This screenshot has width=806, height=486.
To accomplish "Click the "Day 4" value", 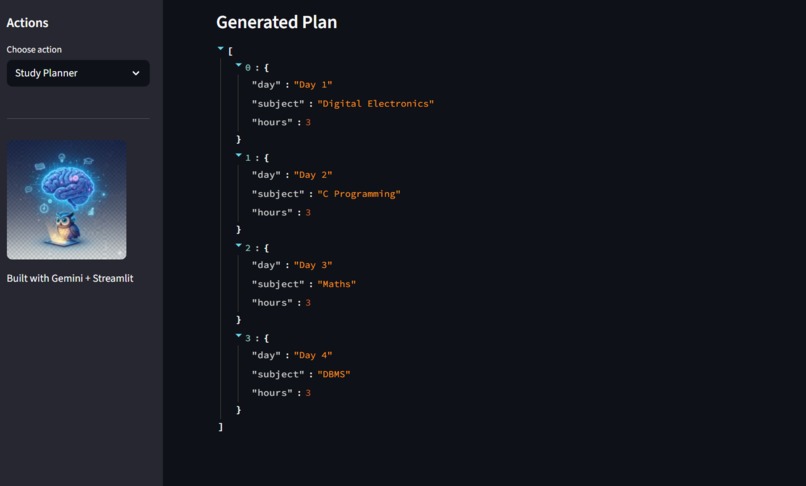I will pyautogui.click(x=313, y=355).
